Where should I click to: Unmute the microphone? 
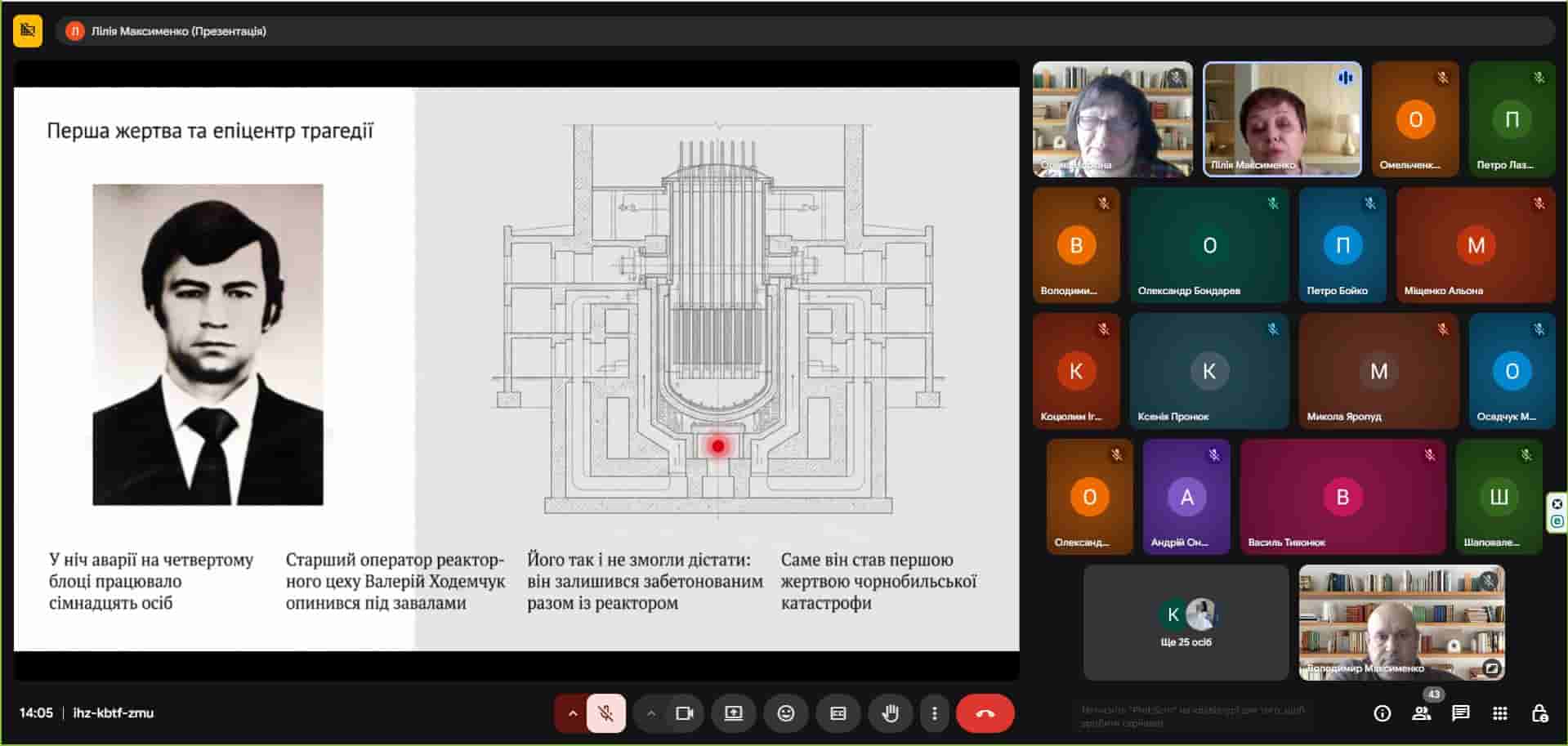[x=605, y=713]
